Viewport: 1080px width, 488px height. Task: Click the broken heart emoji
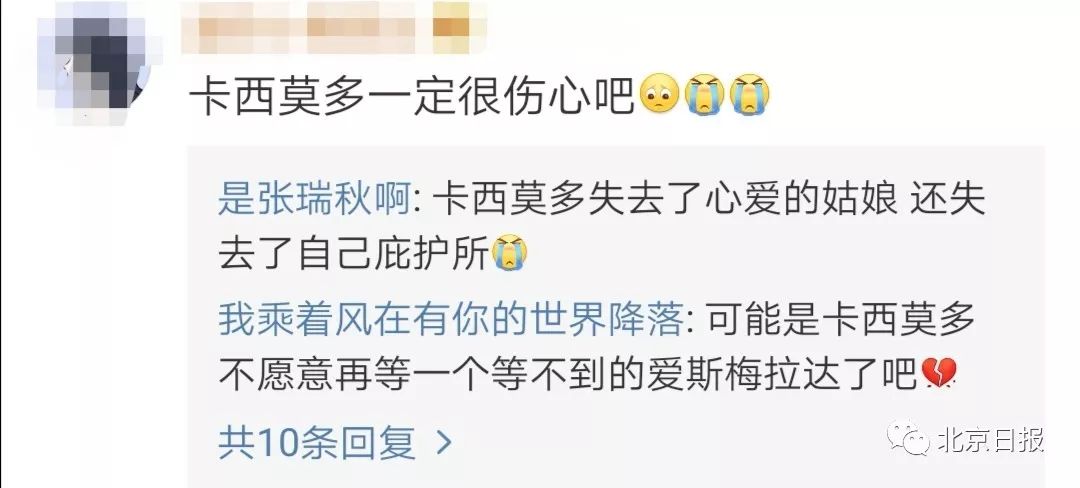(939, 375)
